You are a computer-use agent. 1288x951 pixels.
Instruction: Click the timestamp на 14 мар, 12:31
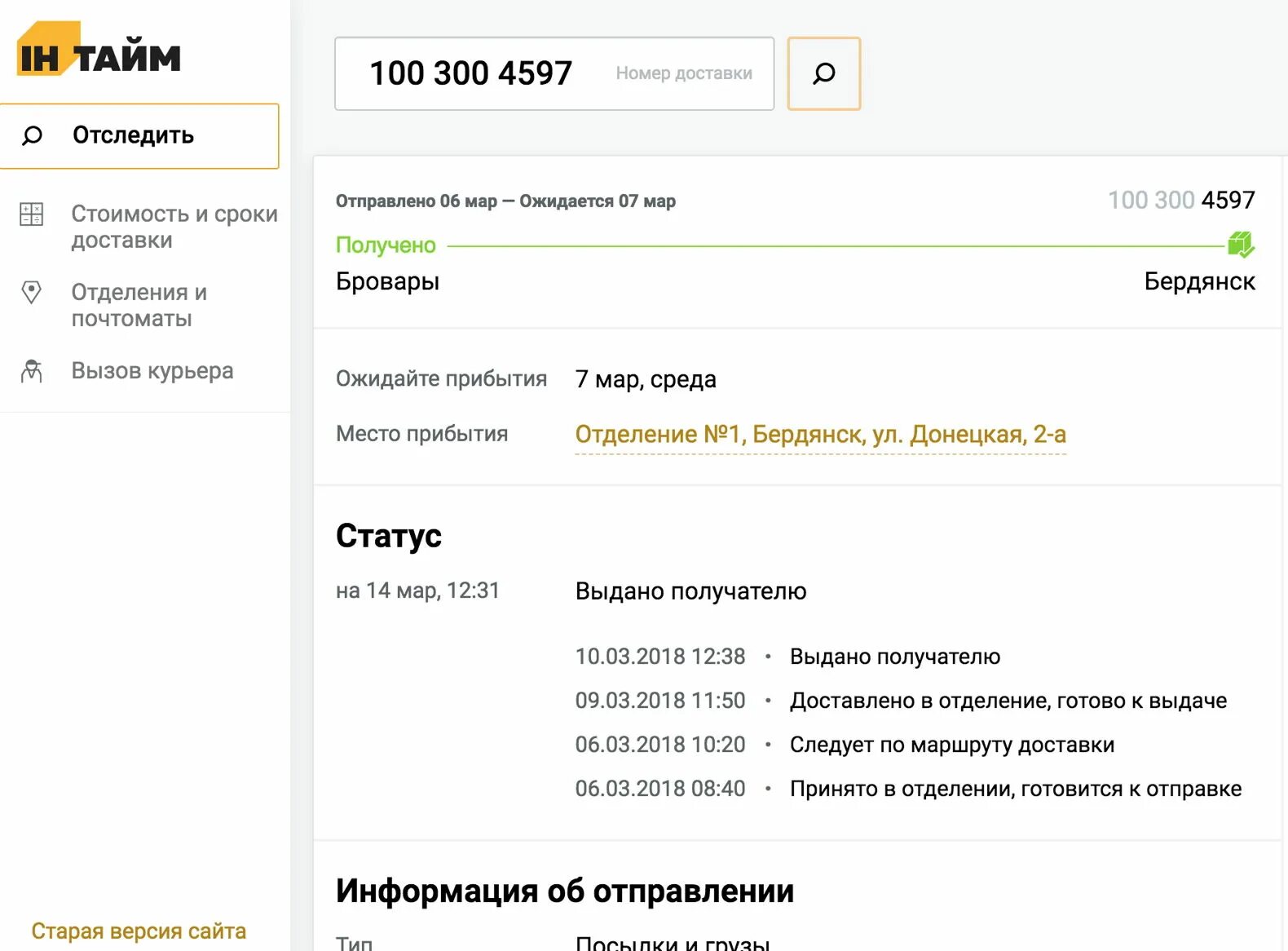417,591
